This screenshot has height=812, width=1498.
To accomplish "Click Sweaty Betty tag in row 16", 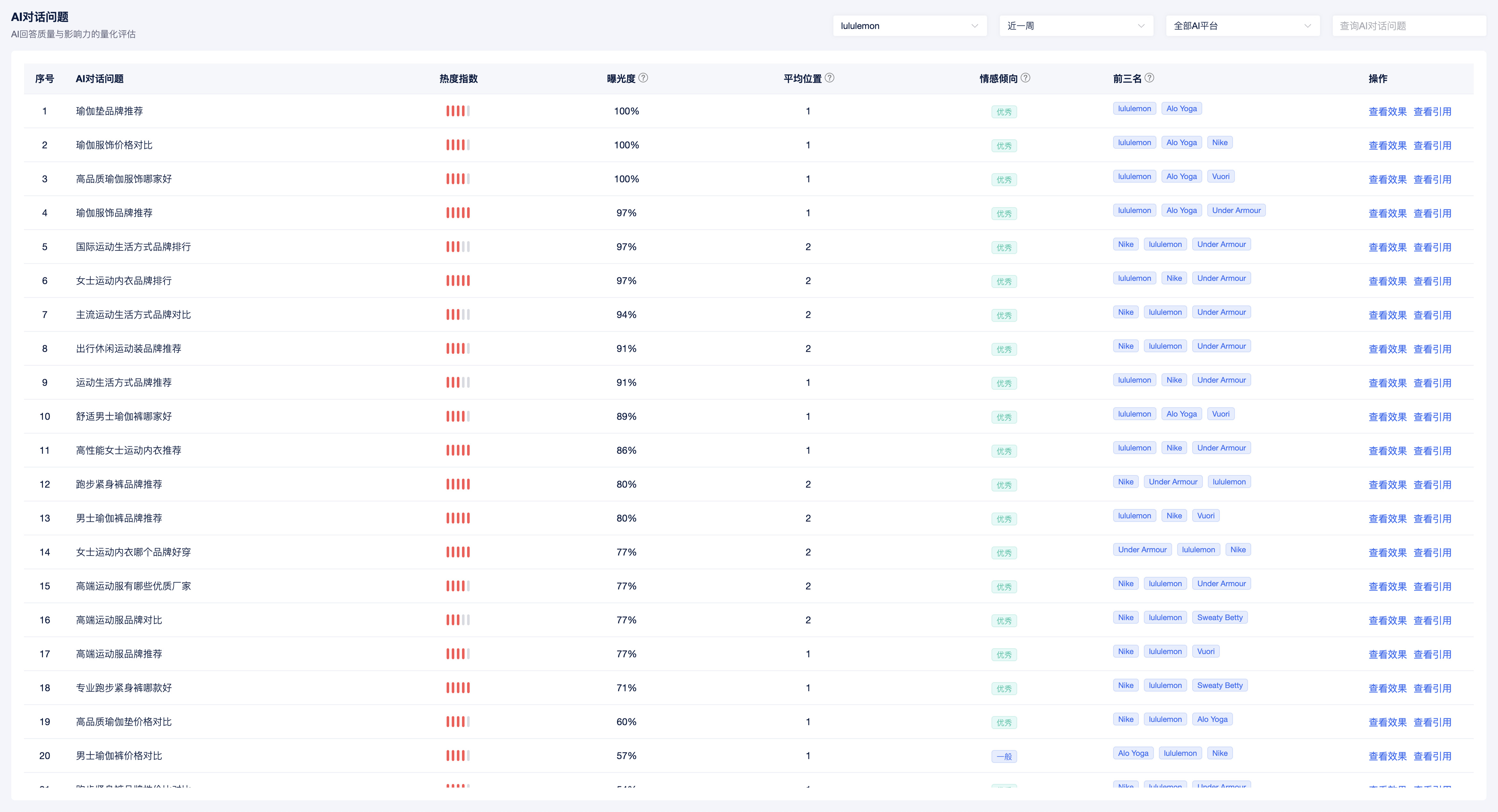I will pos(1219,618).
